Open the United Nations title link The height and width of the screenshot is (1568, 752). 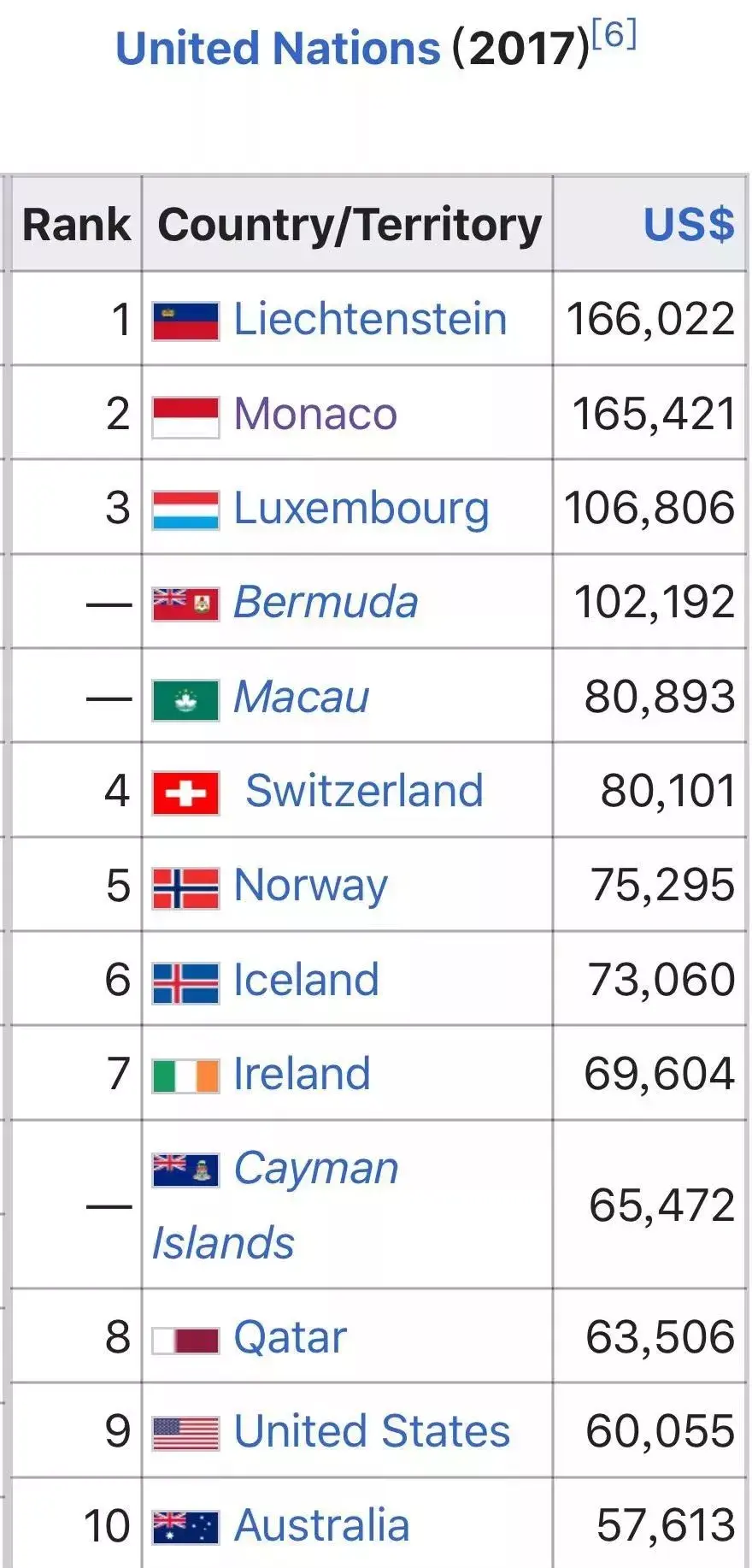[x=278, y=48]
